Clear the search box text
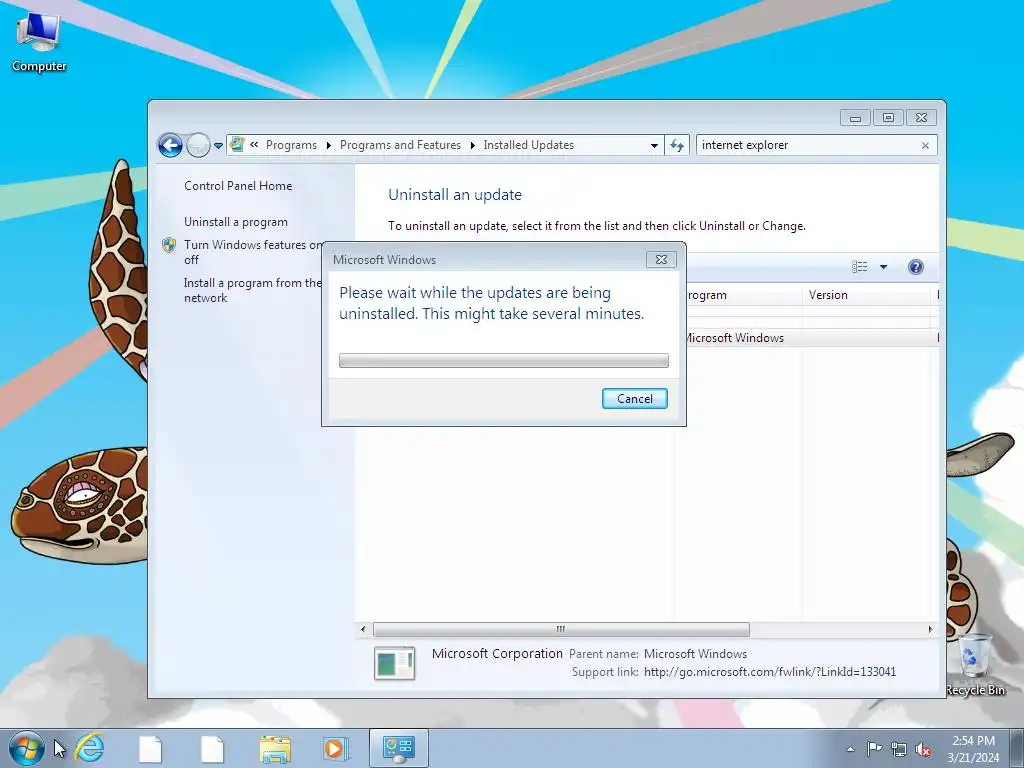1024x768 pixels. coord(925,146)
